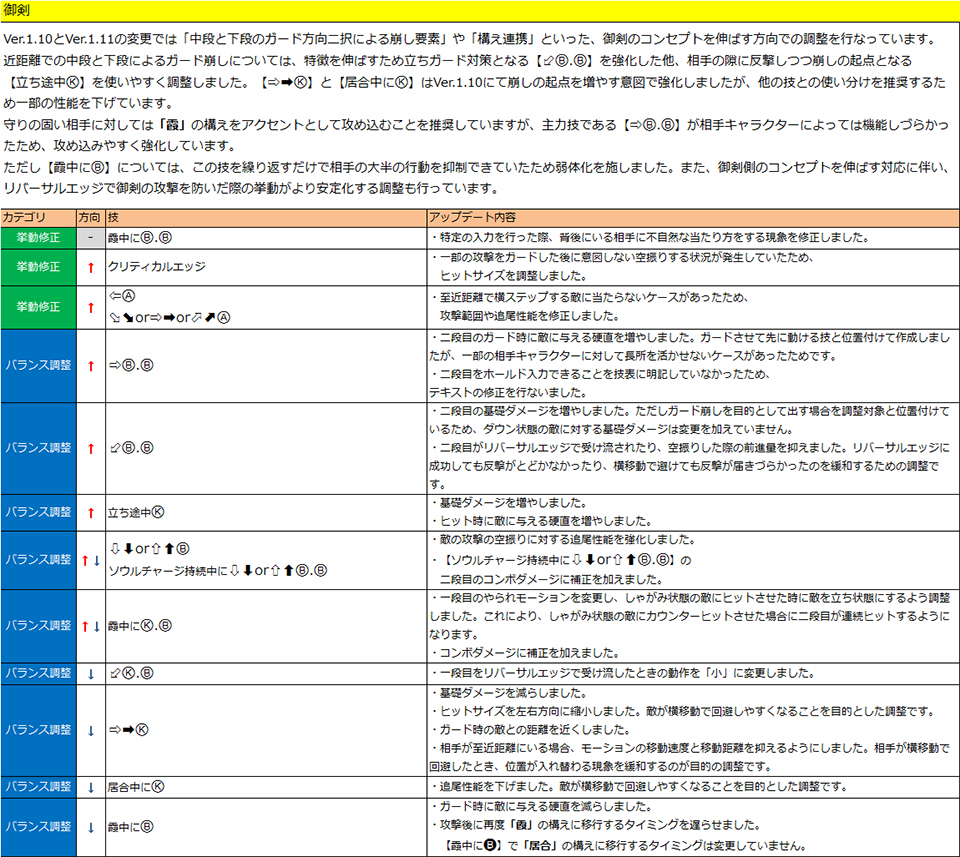Click the red up arrow beside クリティカルエッジ

coord(90,268)
